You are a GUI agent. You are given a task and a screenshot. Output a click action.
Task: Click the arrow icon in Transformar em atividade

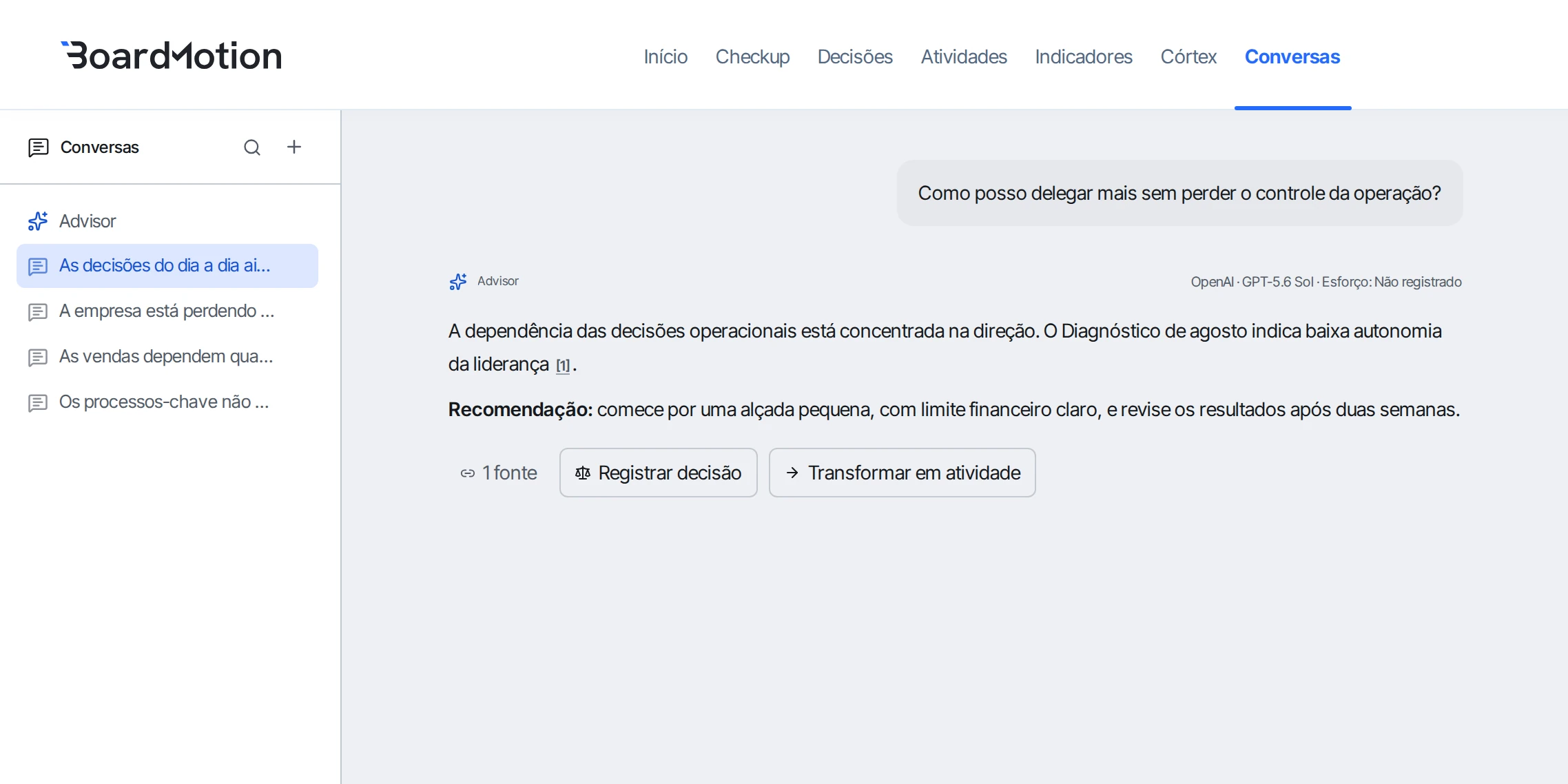(792, 473)
